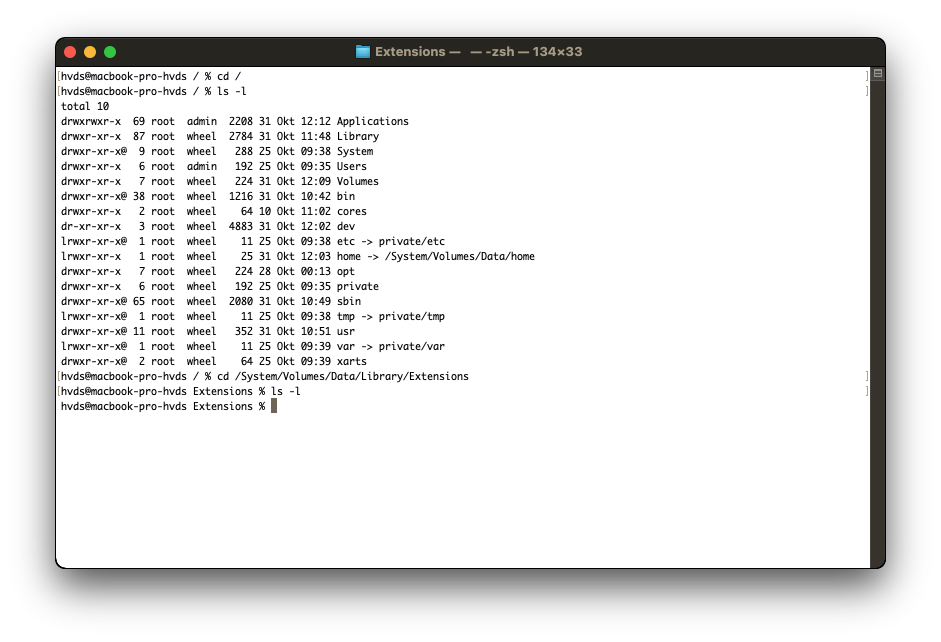
Task: Click the 'etc -> private/etc' symlink text
Action: (391, 241)
